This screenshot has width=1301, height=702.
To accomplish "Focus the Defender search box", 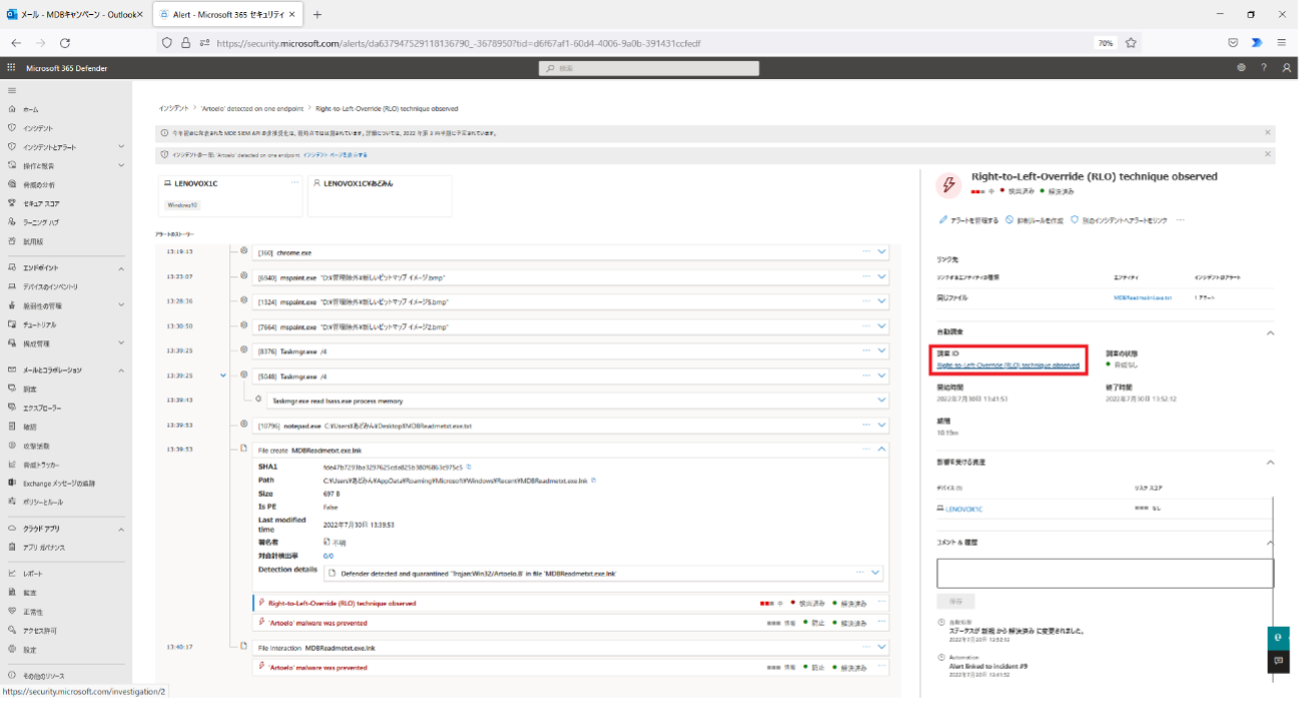I will pos(649,68).
